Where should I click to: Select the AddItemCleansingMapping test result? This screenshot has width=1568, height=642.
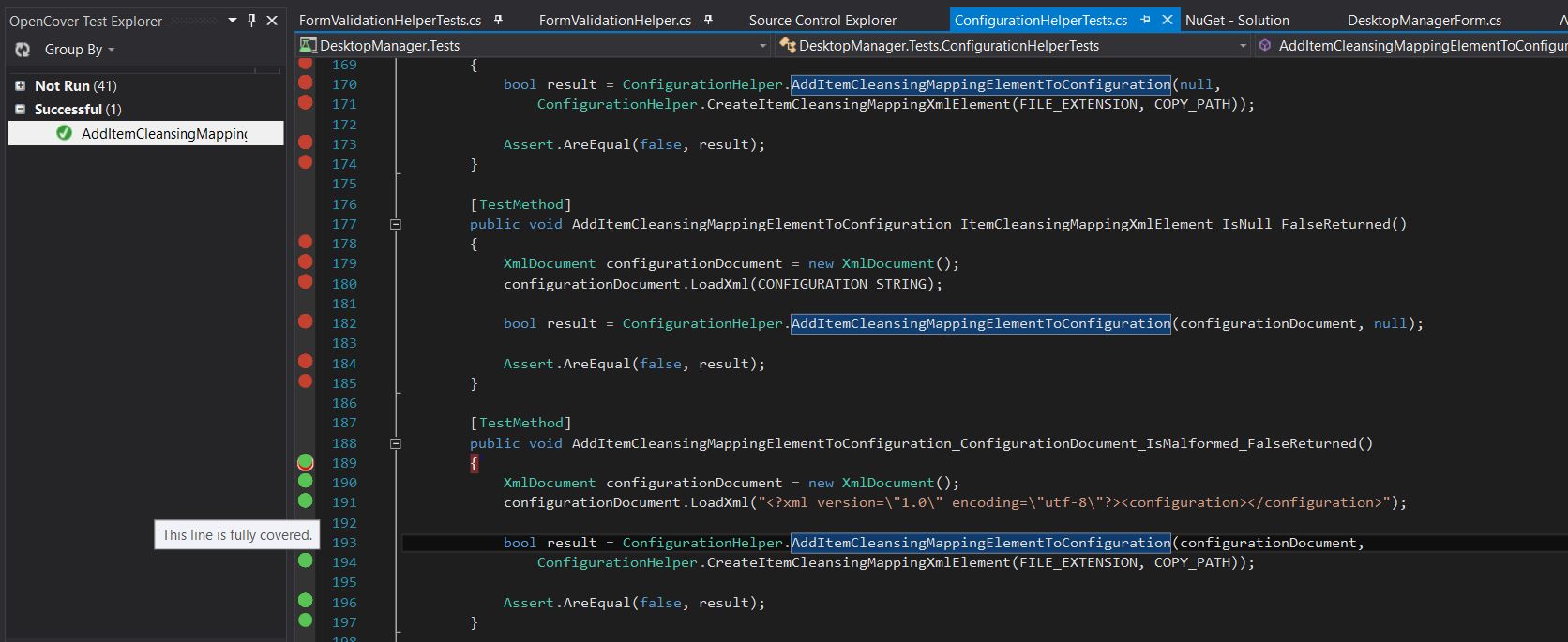[x=163, y=133]
